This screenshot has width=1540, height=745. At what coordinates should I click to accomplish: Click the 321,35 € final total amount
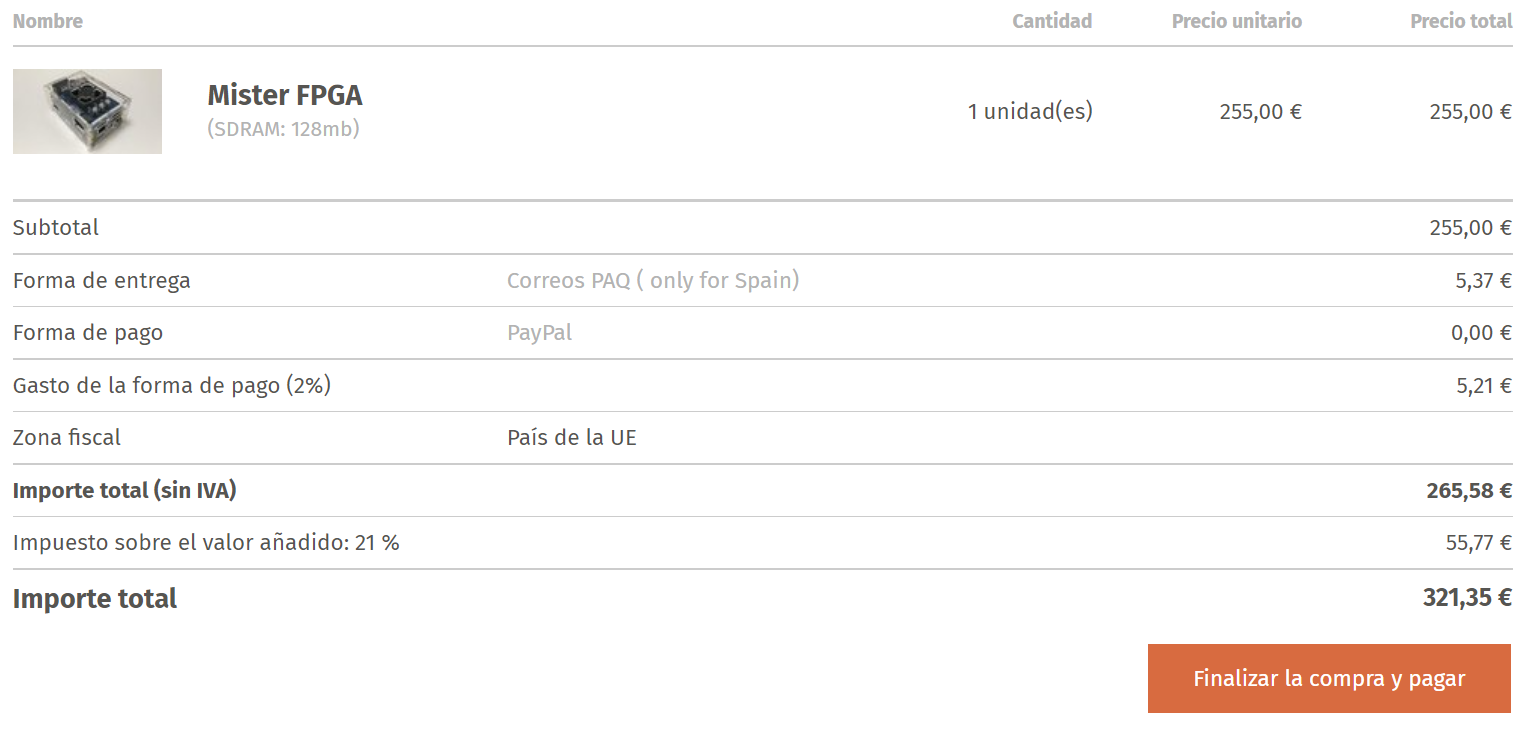click(x=1466, y=598)
